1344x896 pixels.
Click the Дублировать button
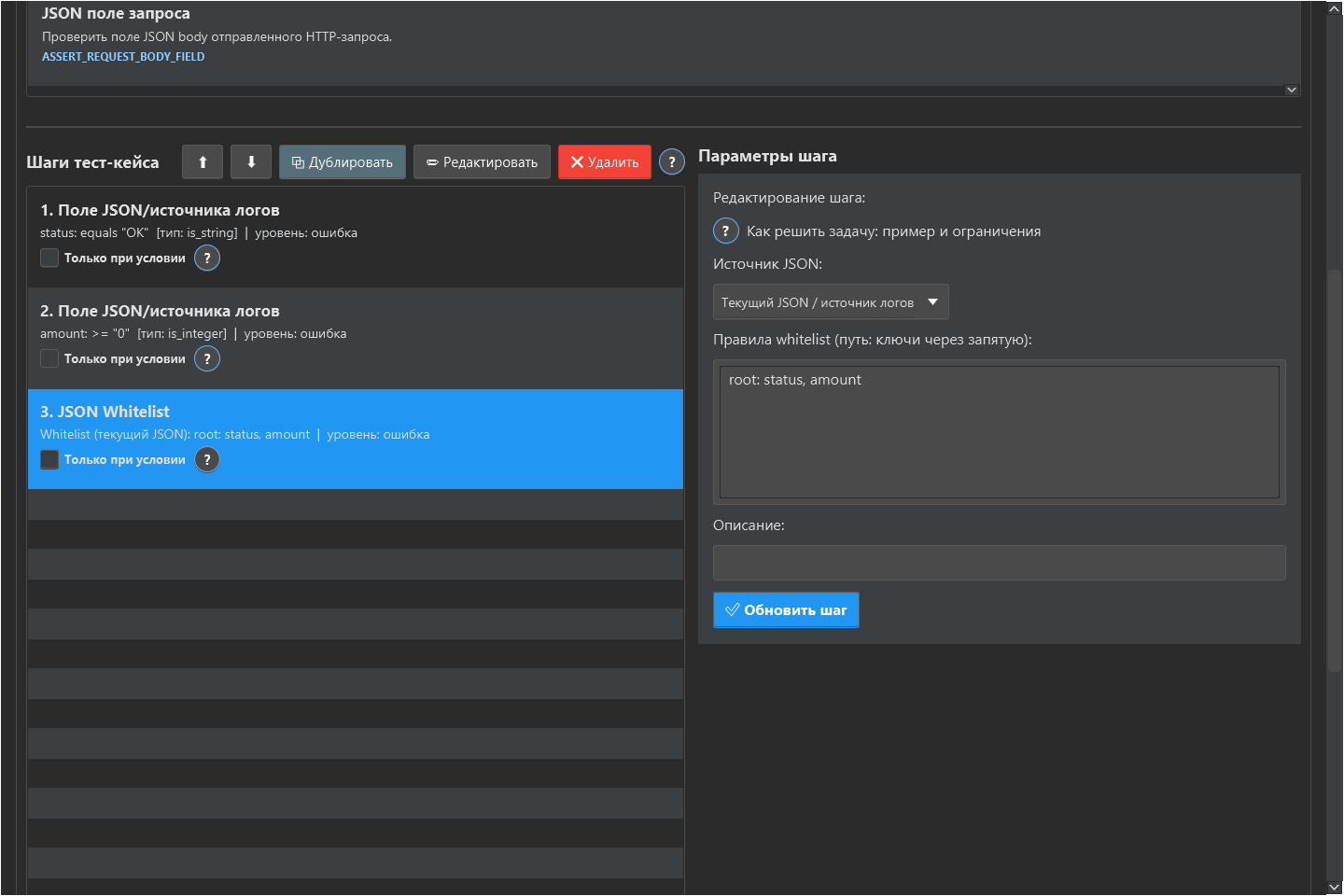click(343, 162)
